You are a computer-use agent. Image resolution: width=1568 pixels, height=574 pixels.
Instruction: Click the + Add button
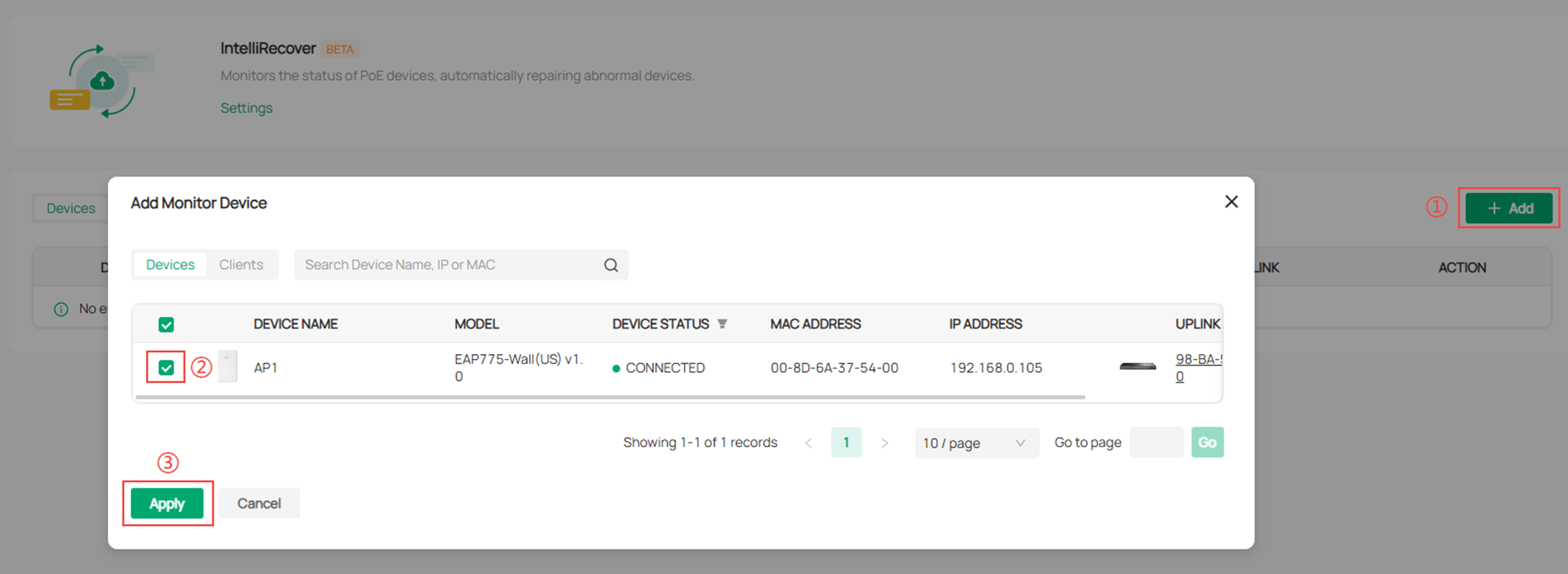pos(1509,208)
